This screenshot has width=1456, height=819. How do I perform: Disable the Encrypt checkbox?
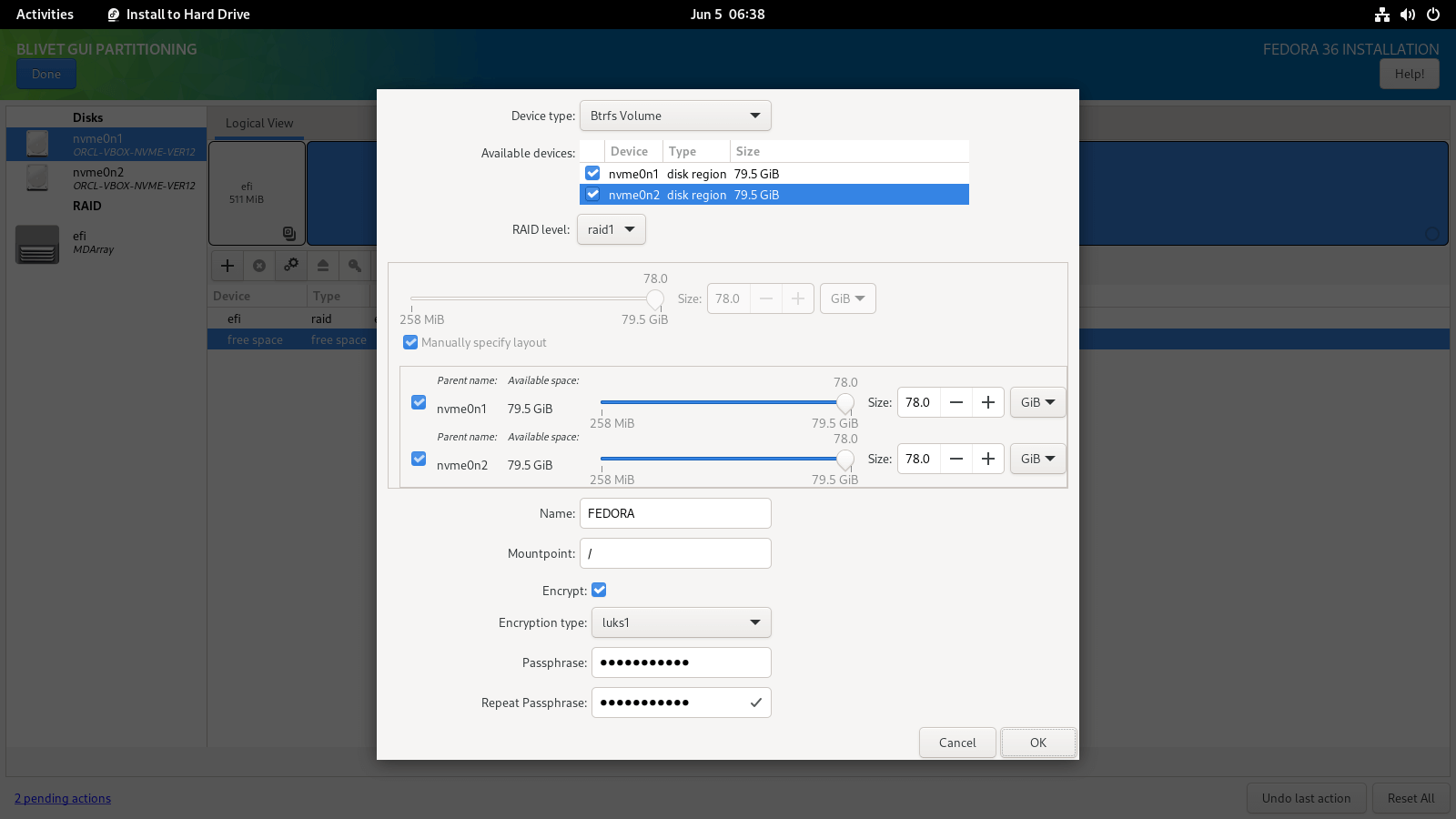tap(599, 590)
